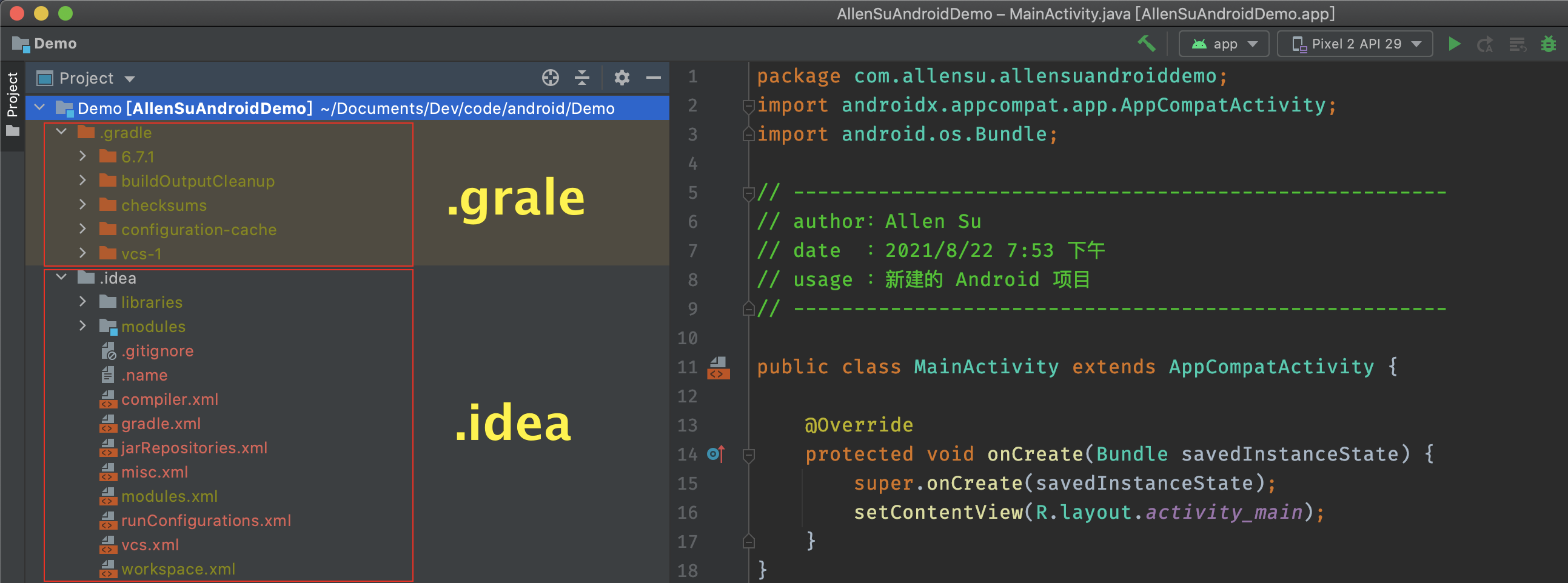The image size is (1568, 583).
Task: Click the package name on line 1
Action: tap(1035, 76)
